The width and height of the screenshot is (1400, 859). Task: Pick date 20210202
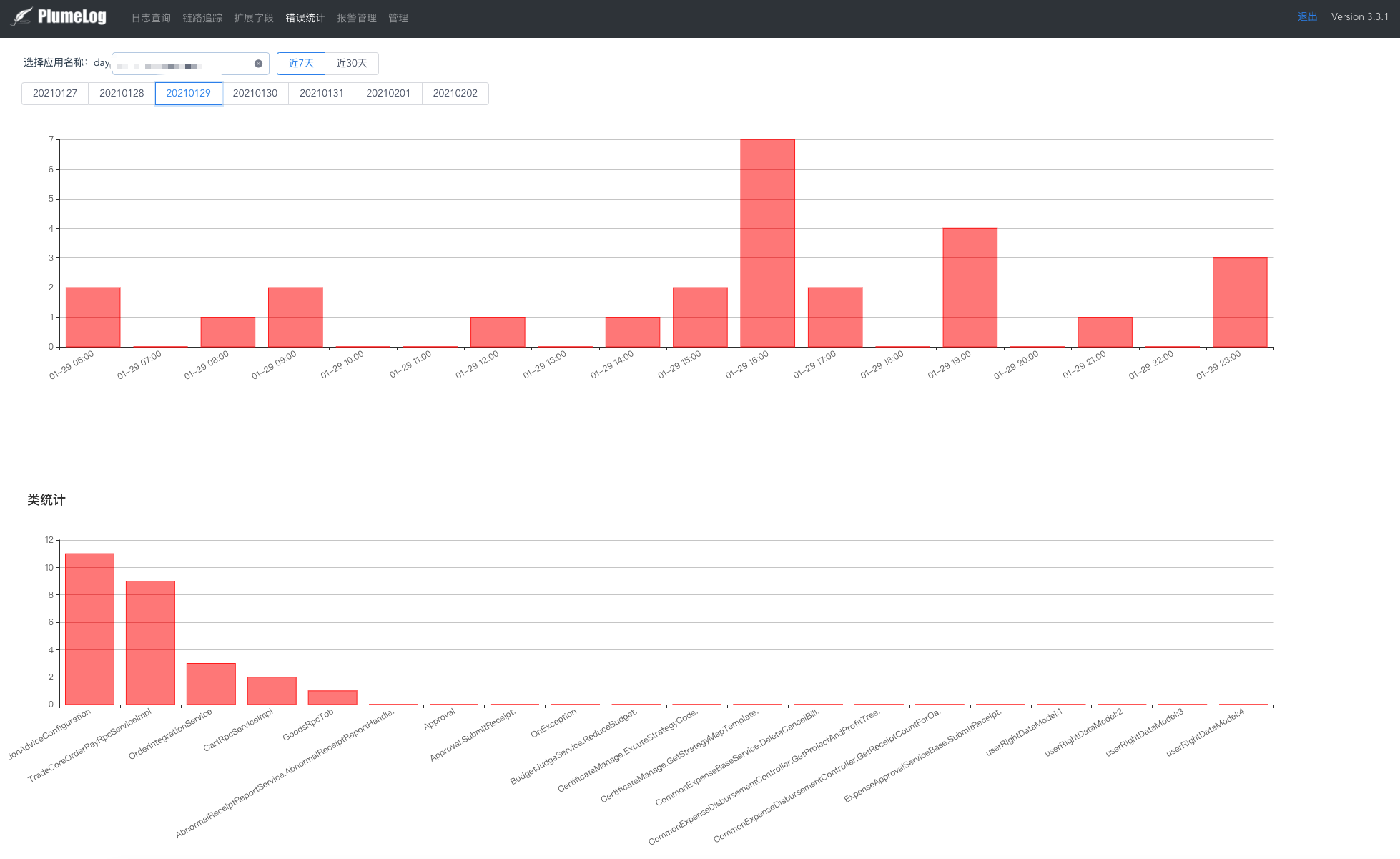[455, 94]
